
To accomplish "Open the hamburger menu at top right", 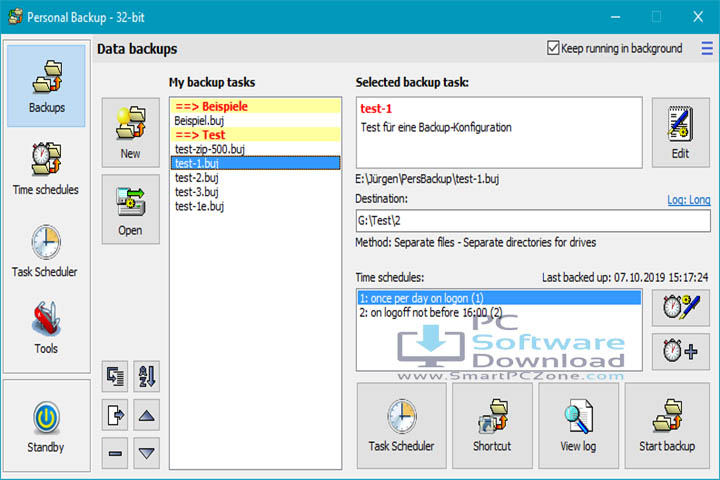I will 707,48.
